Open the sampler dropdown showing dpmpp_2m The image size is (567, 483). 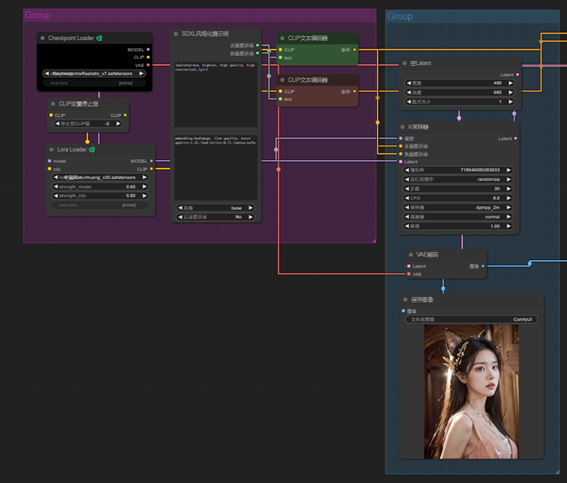point(457,208)
